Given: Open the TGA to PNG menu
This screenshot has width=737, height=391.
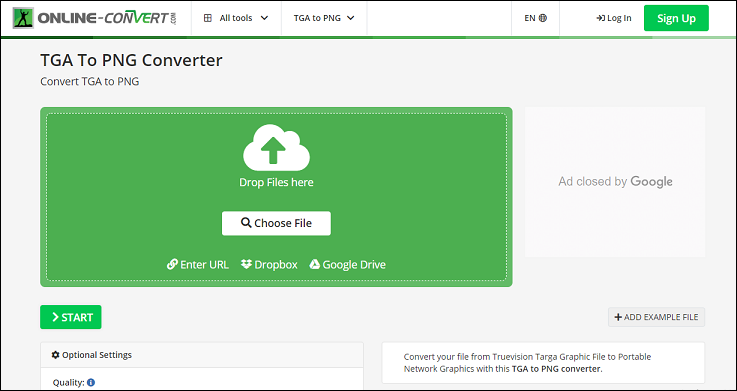Looking at the screenshot, I should [x=324, y=18].
